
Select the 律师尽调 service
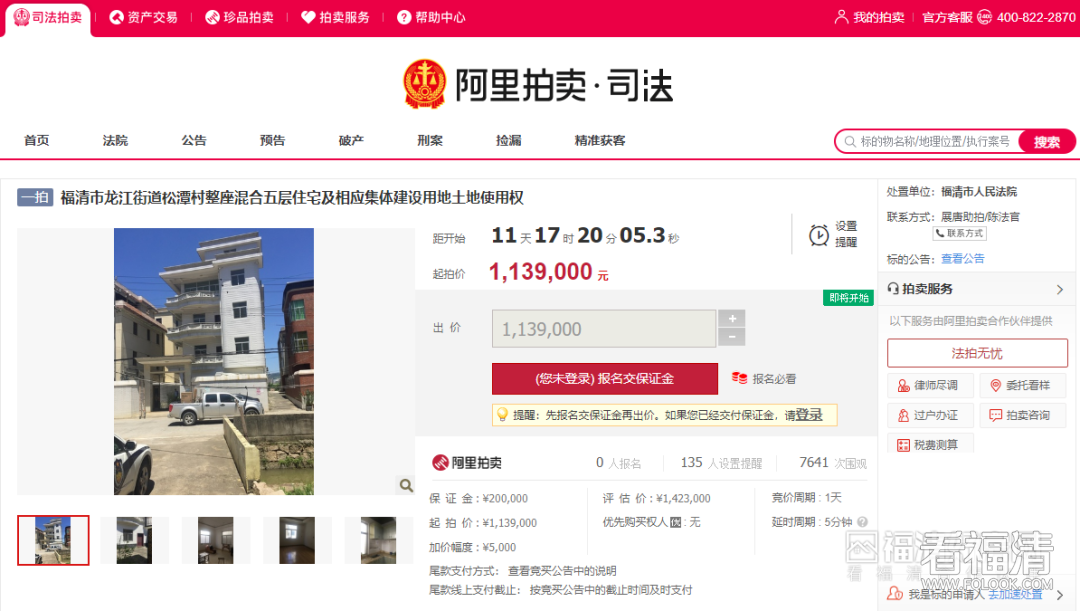coord(931,385)
